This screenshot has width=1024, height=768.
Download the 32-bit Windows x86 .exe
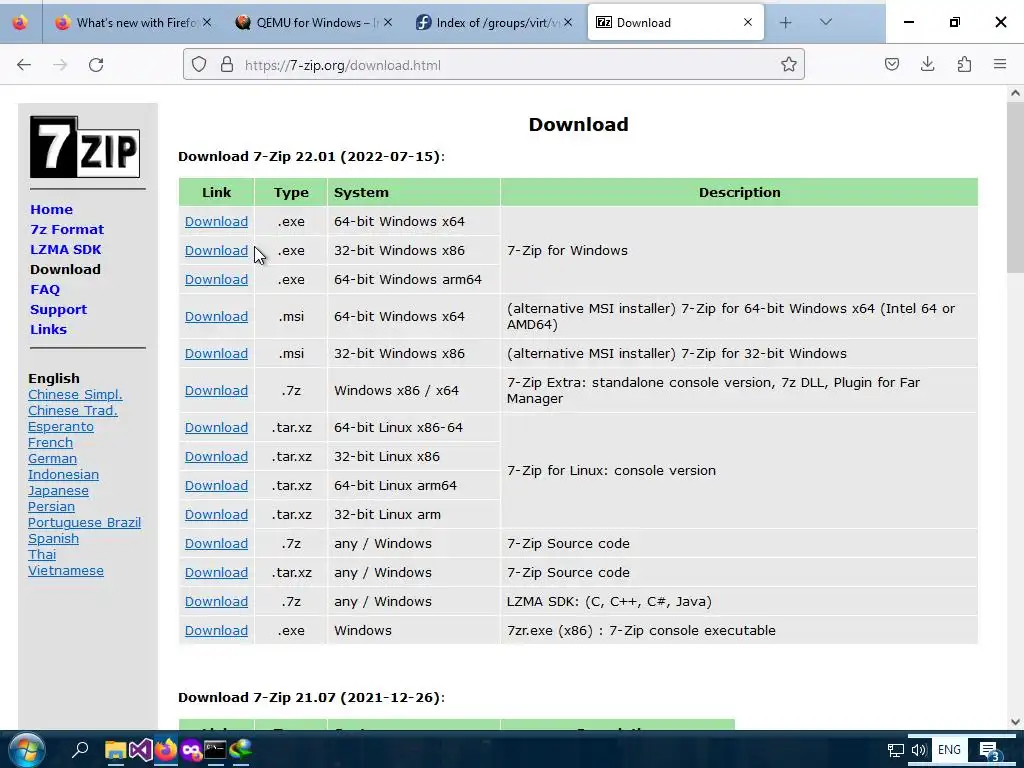click(216, 250)
